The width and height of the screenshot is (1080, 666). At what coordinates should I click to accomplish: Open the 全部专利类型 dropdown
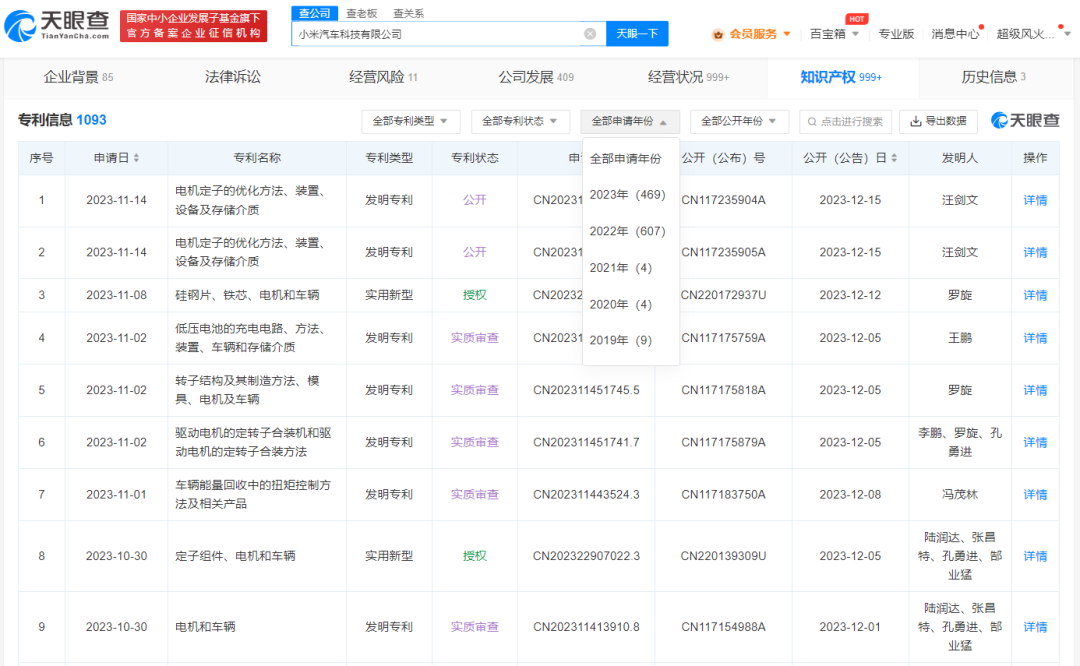410,121
